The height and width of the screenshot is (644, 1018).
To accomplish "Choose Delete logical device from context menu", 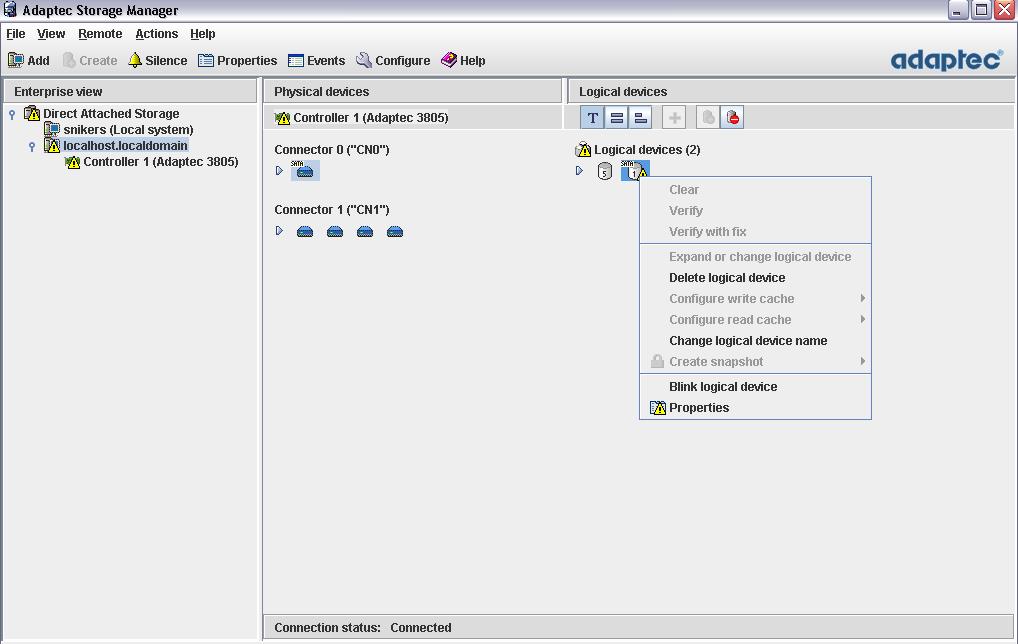I will click(x=727, y=278).
